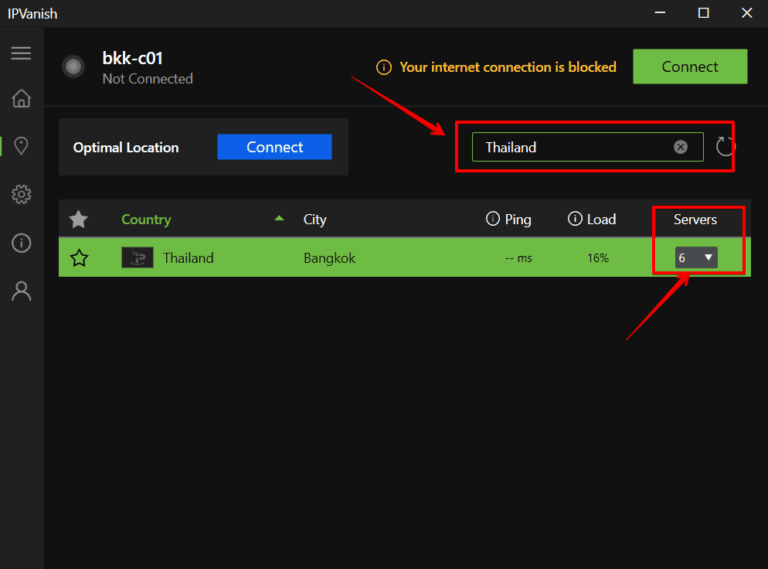Favorite the Thailand server row
768x569 pixels.
(79, 258)
